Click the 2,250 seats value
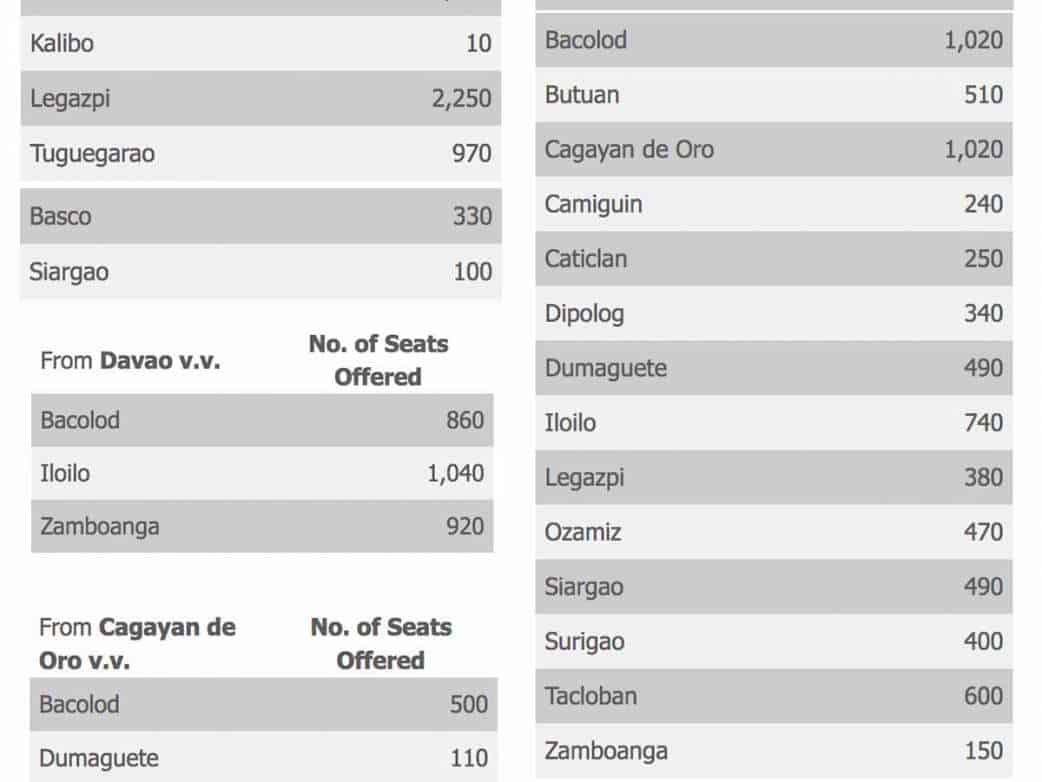Image resolution: width=1042 pixels, height=782 pixels. point(461,99)
